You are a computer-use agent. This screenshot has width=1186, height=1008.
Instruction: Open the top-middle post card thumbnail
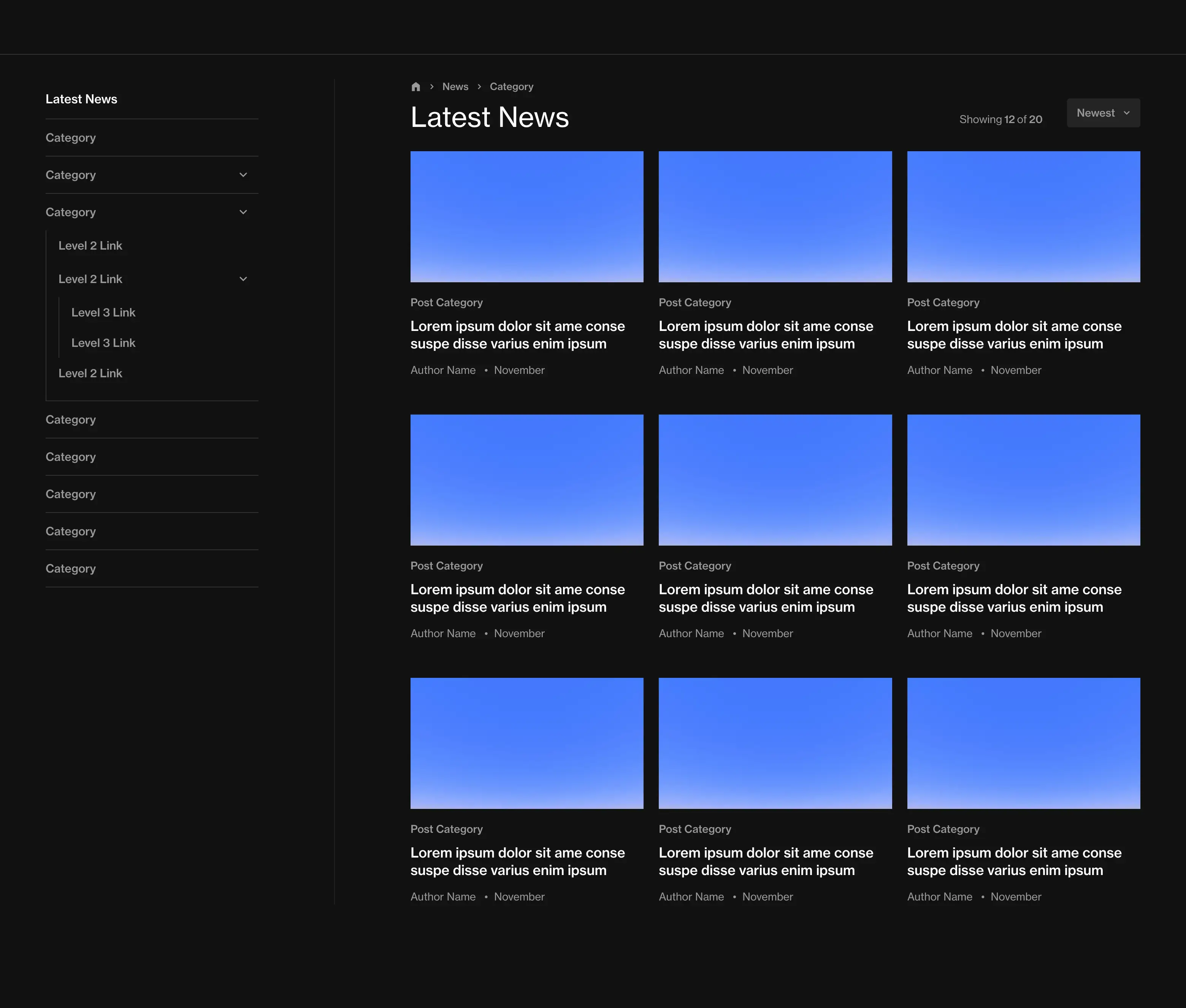[x=775, y=217]
